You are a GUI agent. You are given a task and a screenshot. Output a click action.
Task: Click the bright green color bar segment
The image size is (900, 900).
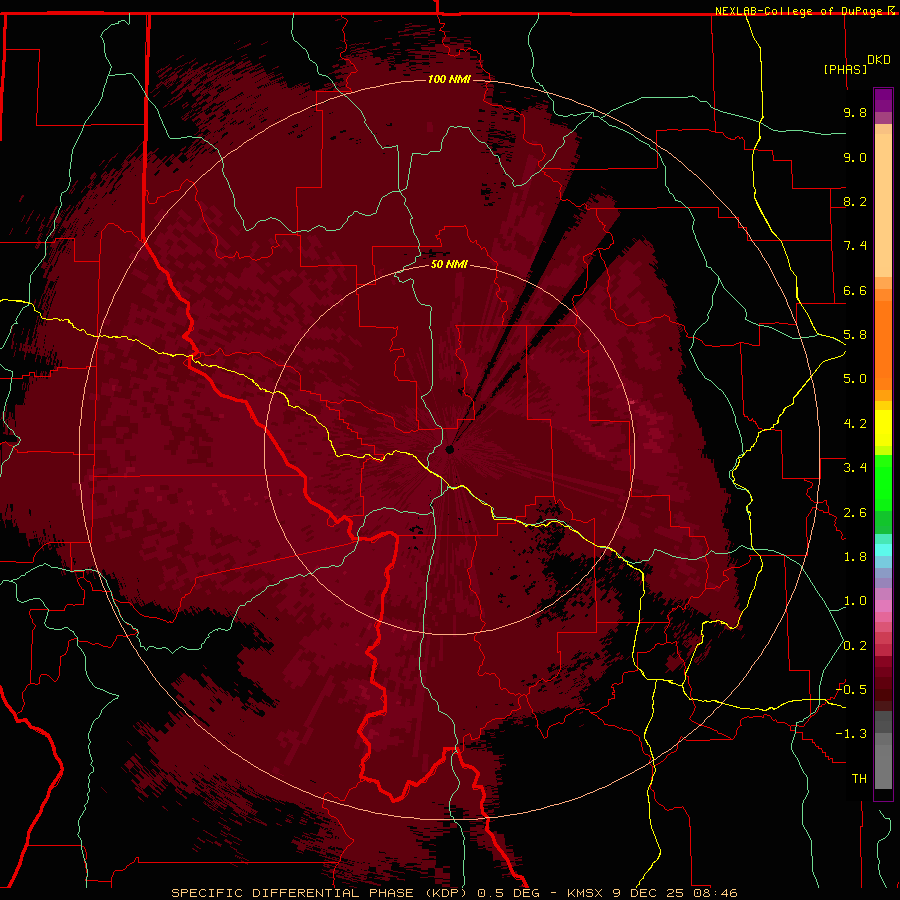point(883,482)
